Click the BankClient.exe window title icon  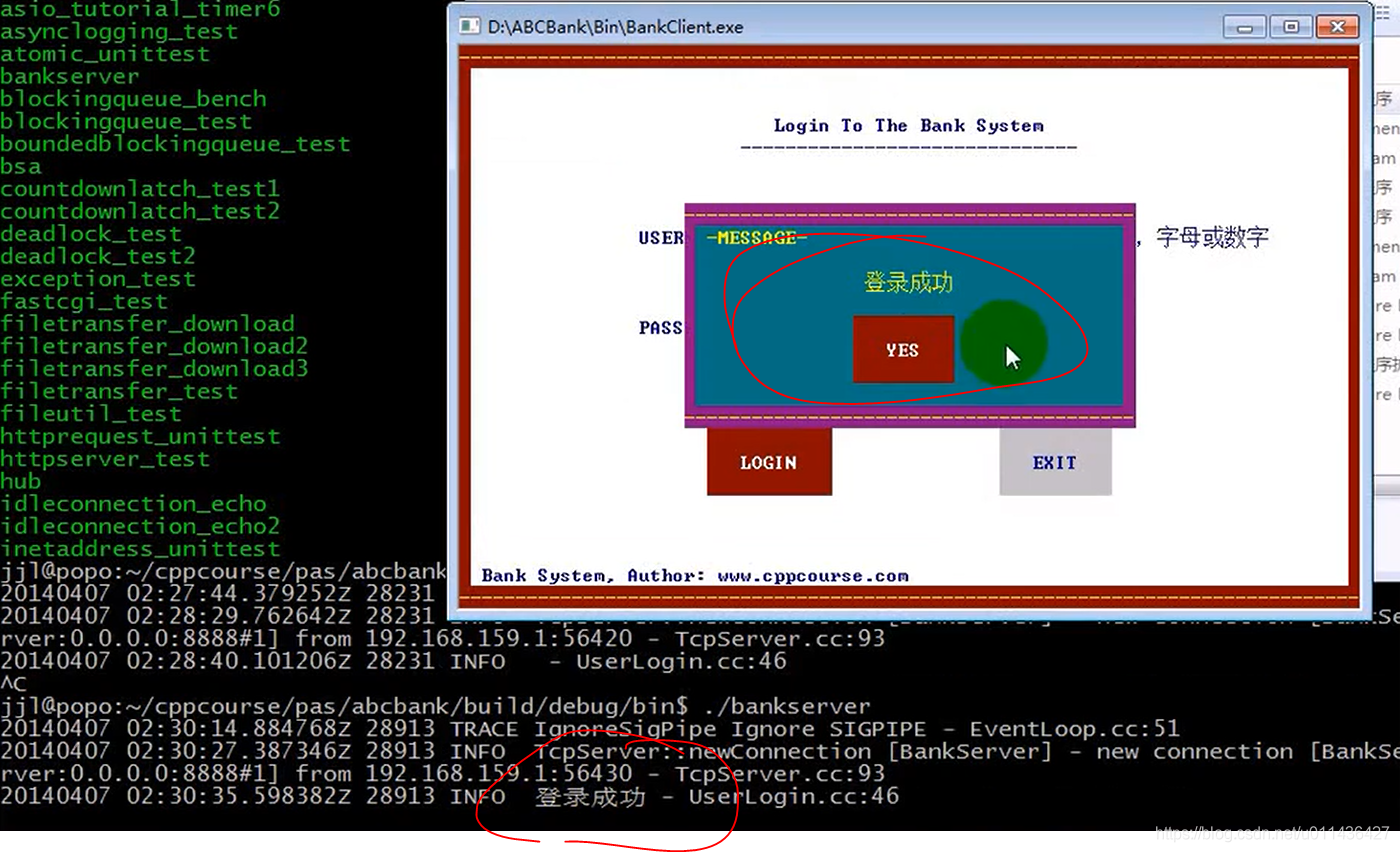[x=468, y=26]
